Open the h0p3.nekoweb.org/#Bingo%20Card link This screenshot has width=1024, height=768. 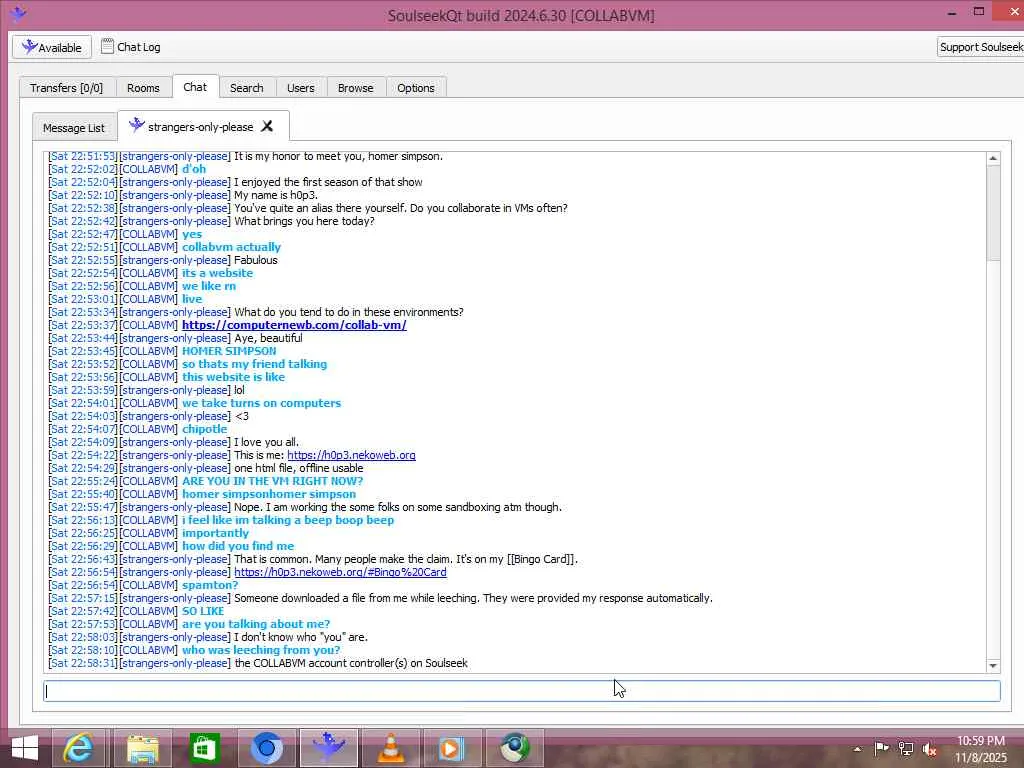click(340, 572)
